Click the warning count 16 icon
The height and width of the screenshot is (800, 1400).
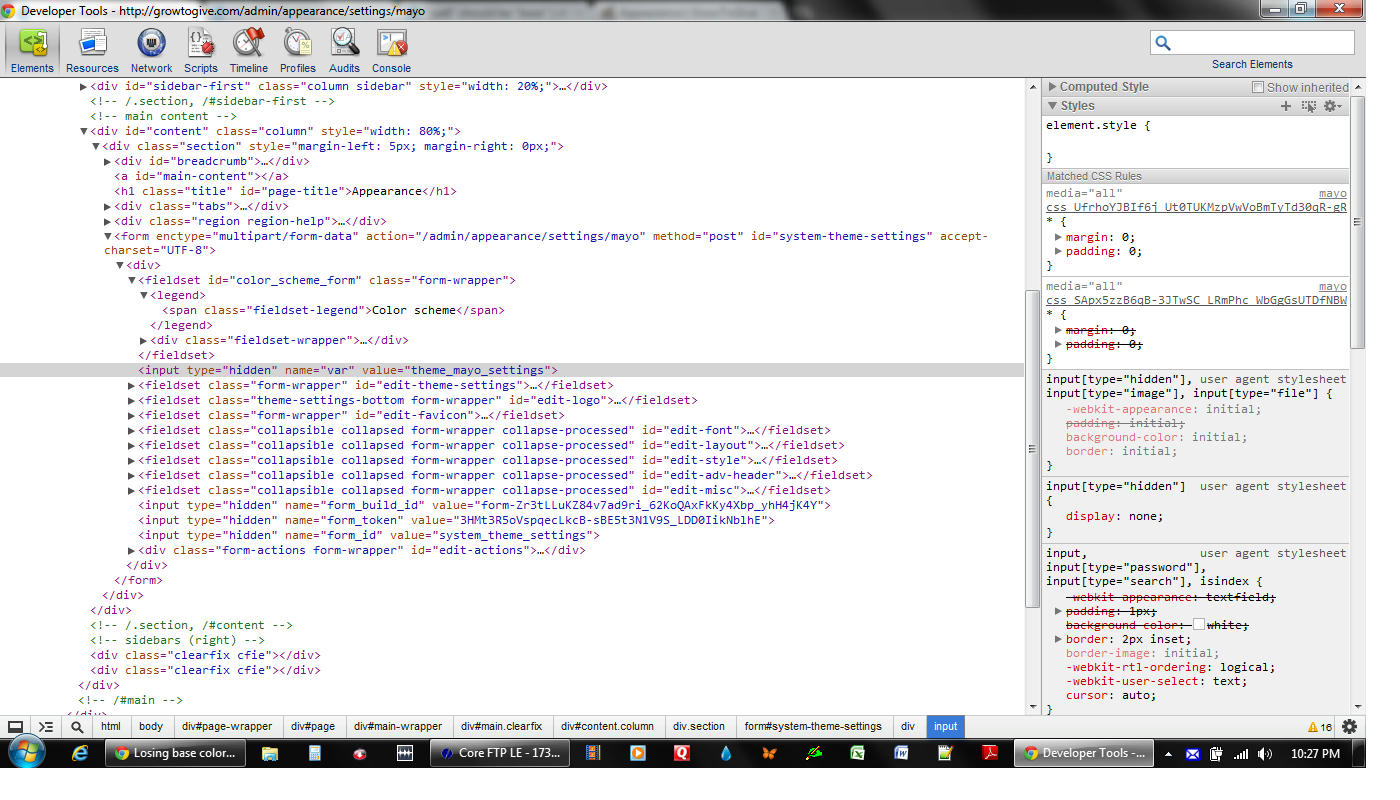[1320, 727]
